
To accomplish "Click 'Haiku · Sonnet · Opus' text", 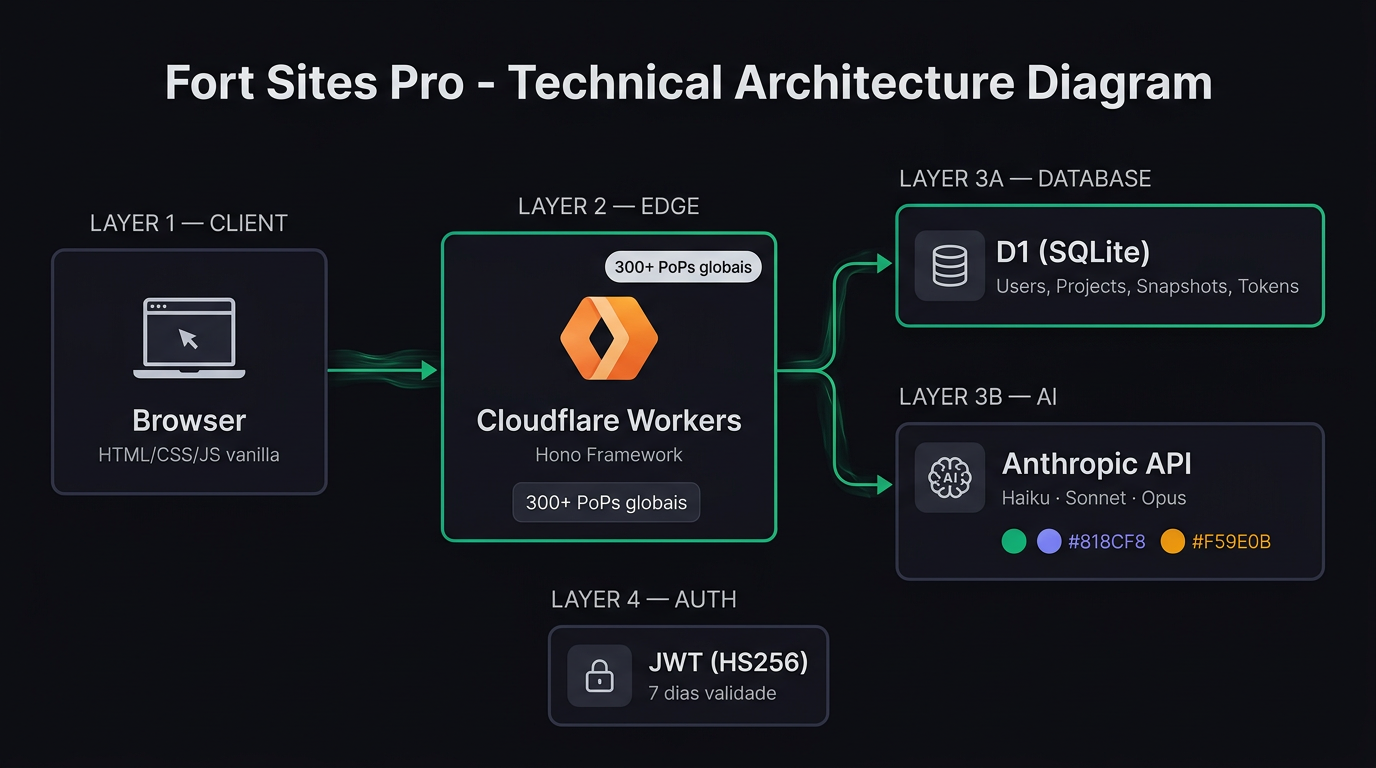I will coord(1094,498).
